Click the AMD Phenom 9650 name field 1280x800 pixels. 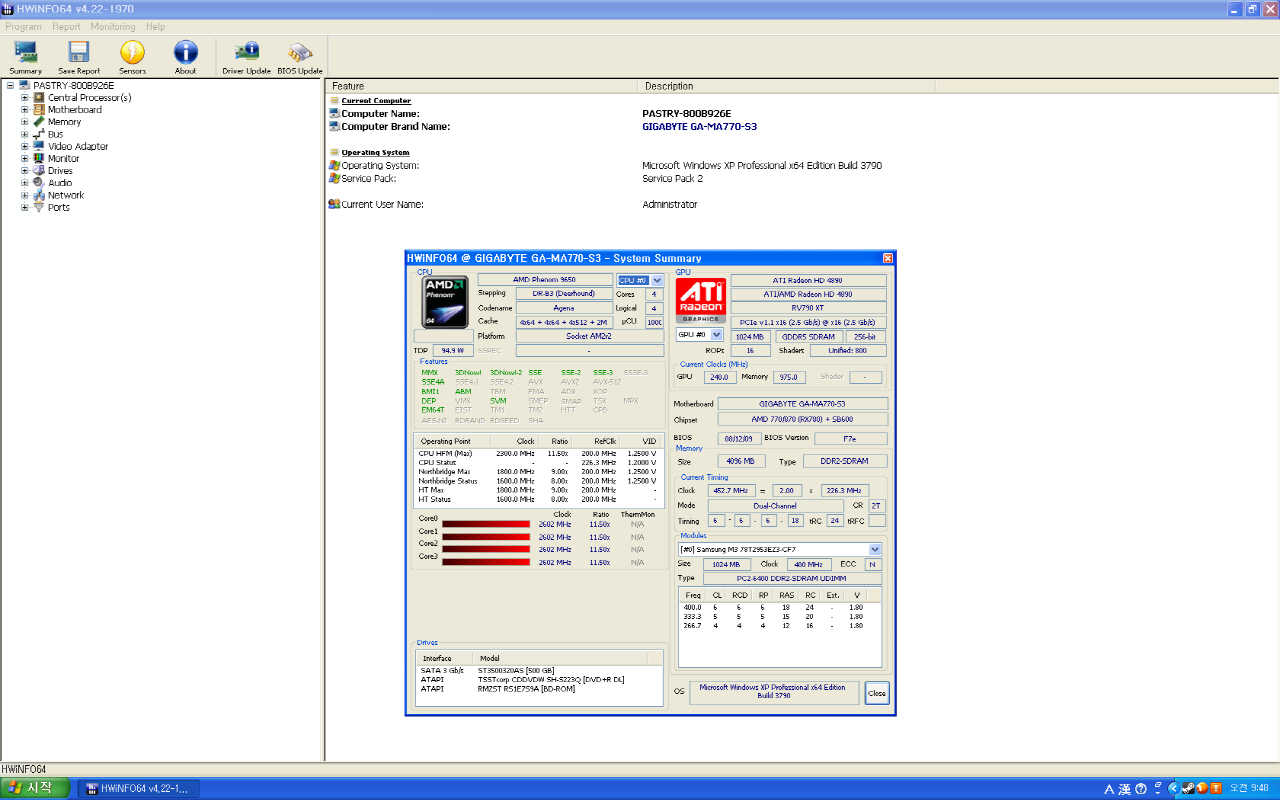click(545, 280)
